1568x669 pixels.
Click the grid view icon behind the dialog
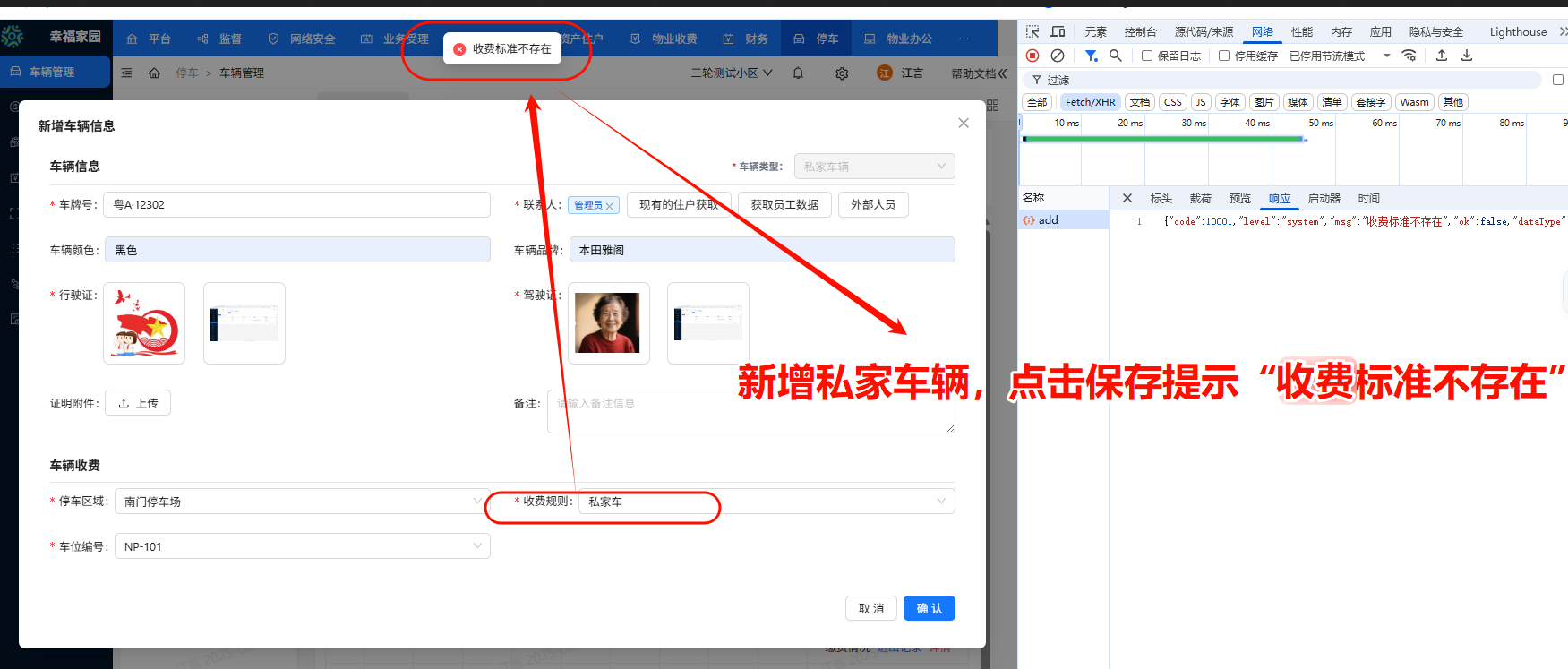992,106
